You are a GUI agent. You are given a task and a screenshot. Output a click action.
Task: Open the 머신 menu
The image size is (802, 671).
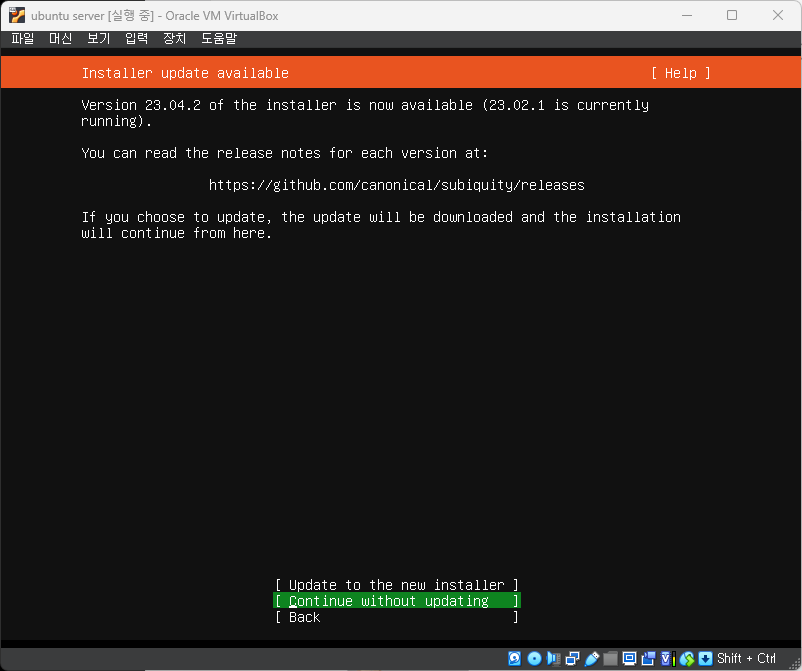tap(60, 38)
